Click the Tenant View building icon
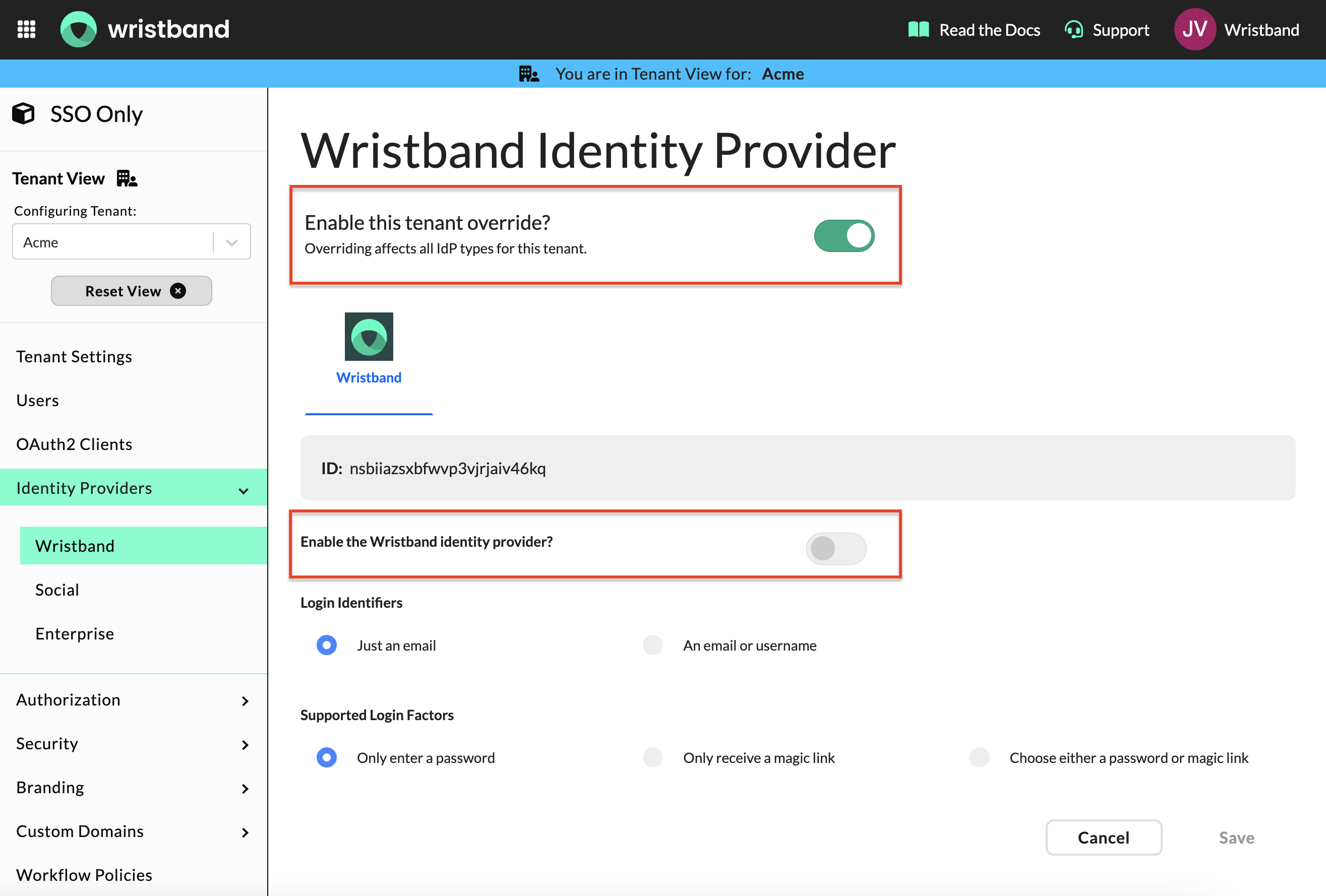1326x896 pixels. [127, 178]
